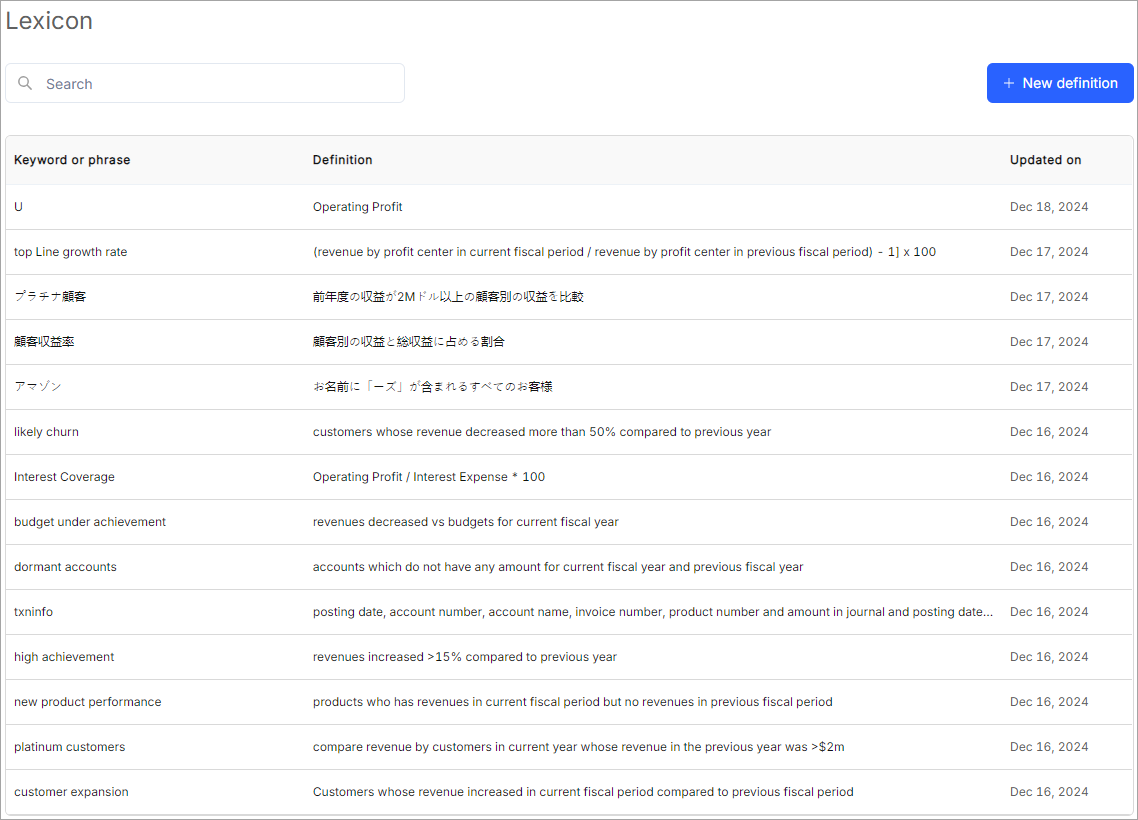
Task: Select the 'likely churn' keyword row
Action: (x=46, y=432)
